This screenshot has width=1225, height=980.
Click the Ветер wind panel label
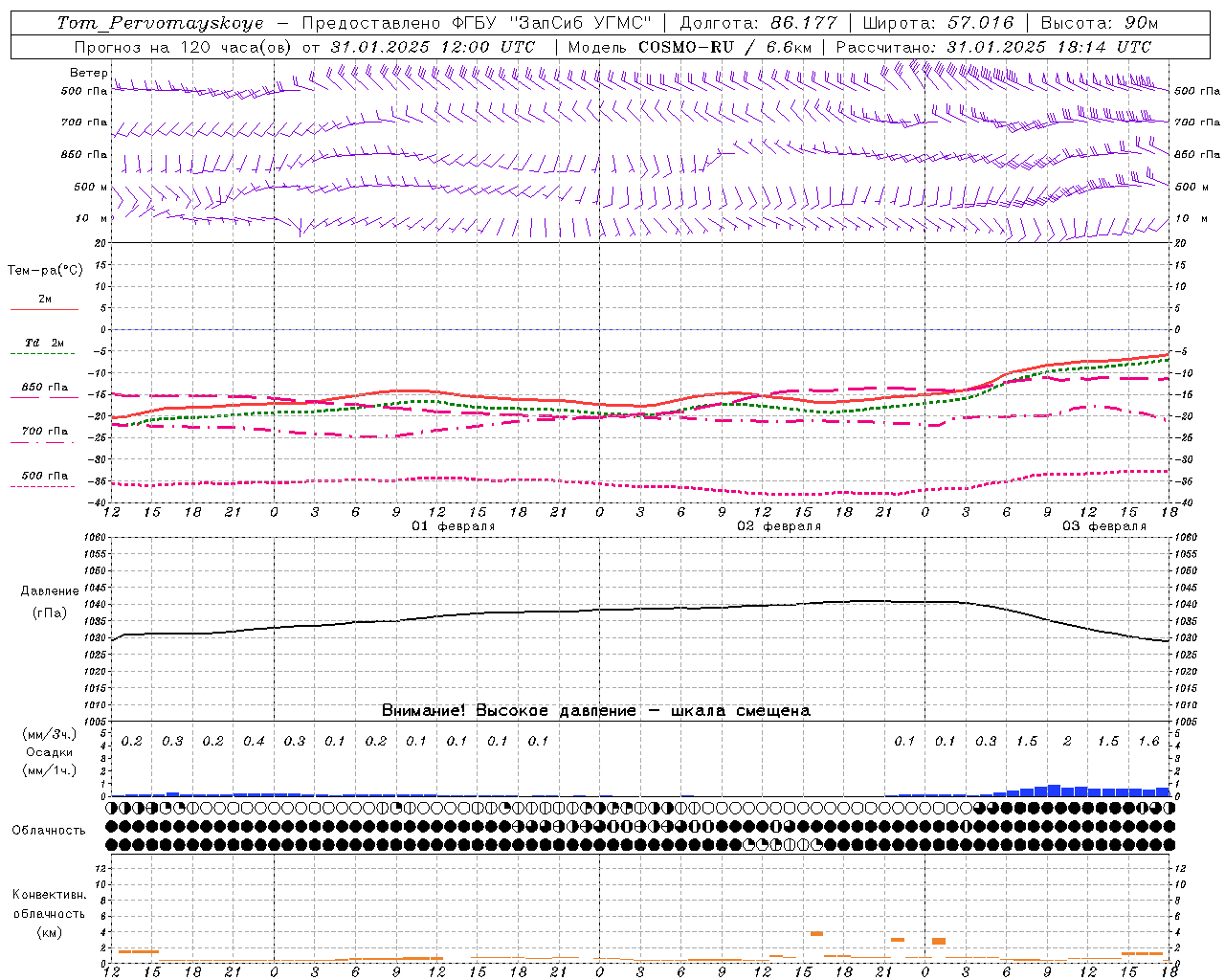coord(88,73)
